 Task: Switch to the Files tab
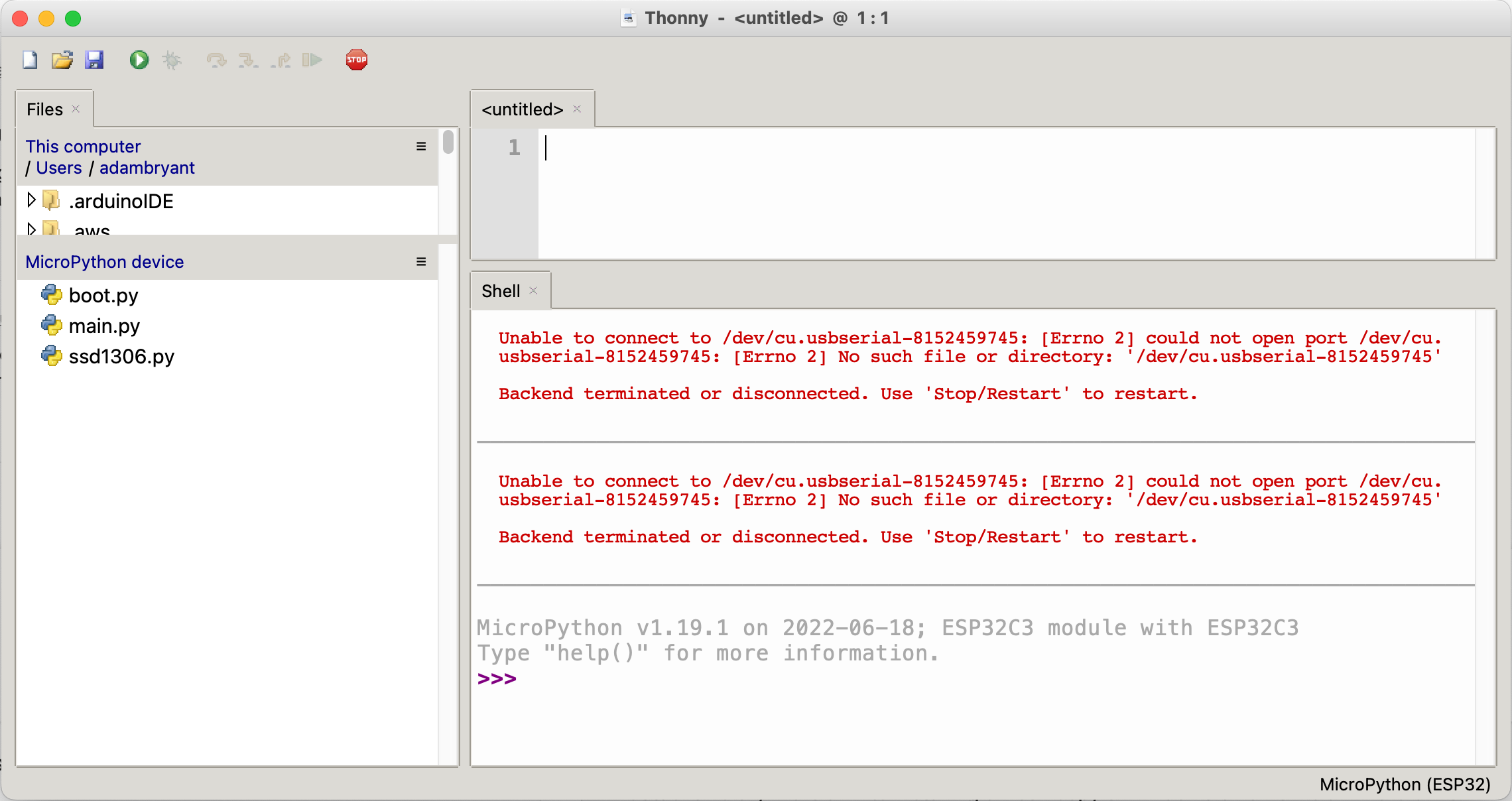(x=45, y=109)
